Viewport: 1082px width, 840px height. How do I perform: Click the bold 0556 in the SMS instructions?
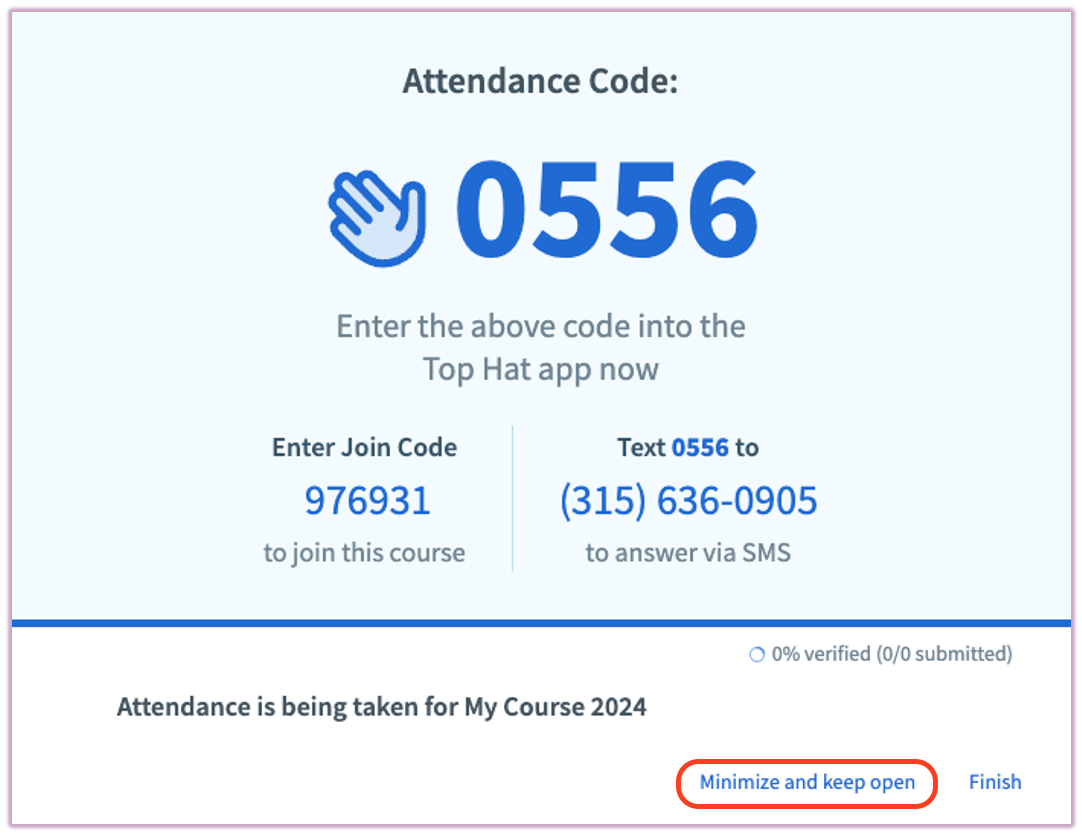pyautogui.click(x=700, y=447)
